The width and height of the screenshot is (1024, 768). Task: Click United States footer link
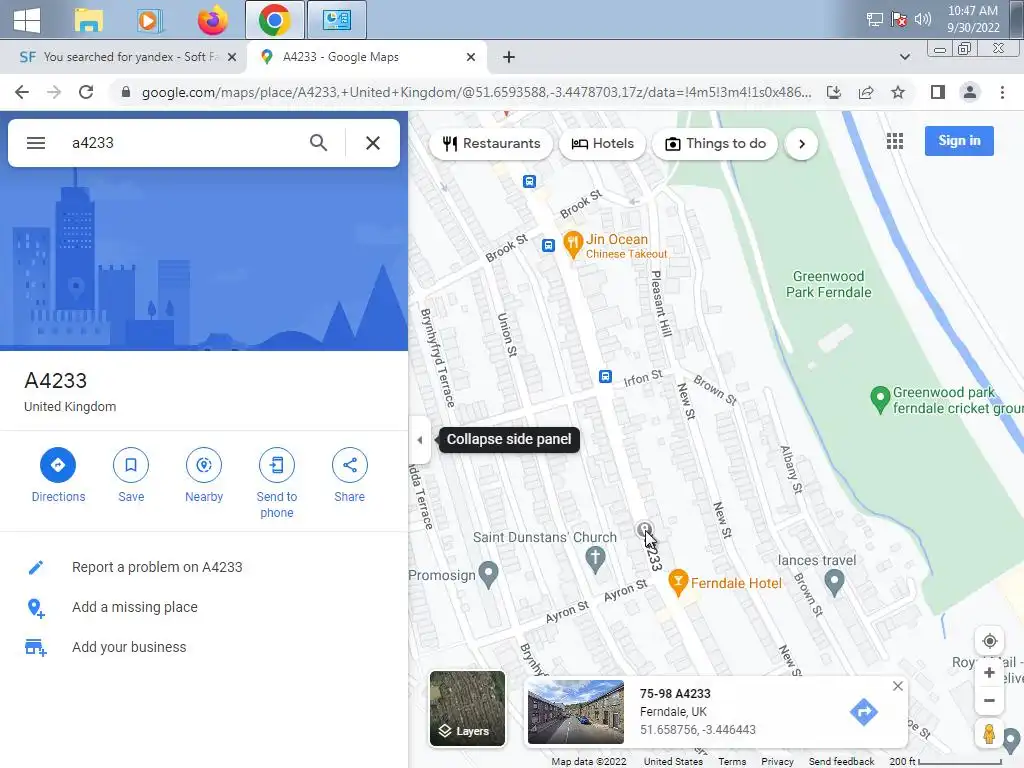[x=673, y=761]
